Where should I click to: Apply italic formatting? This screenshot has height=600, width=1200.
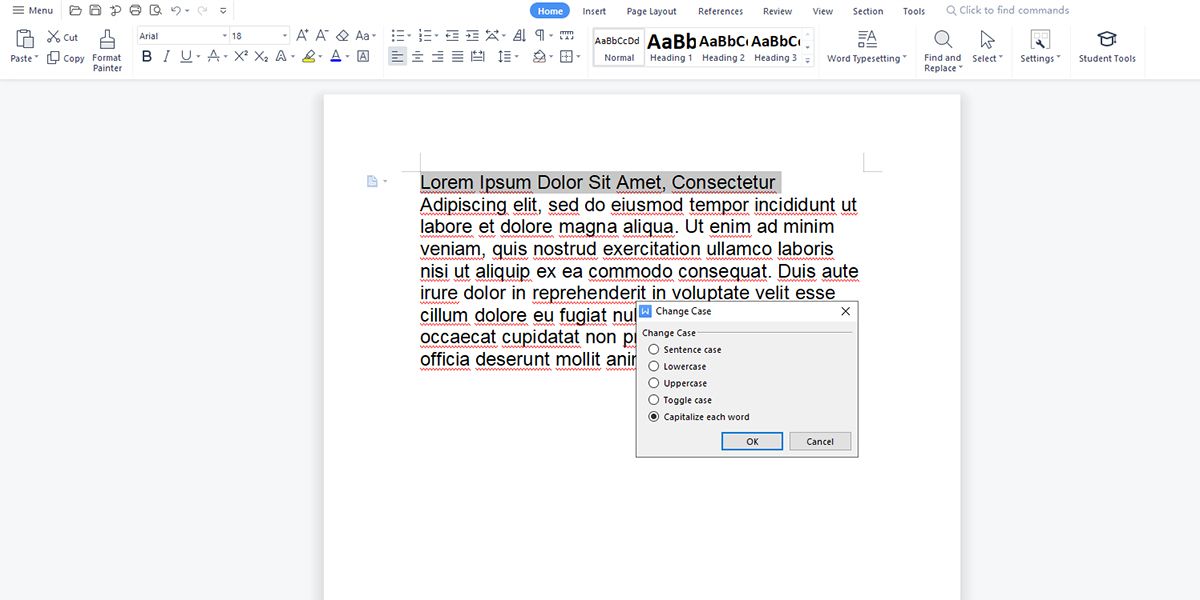tap(166, 56)
